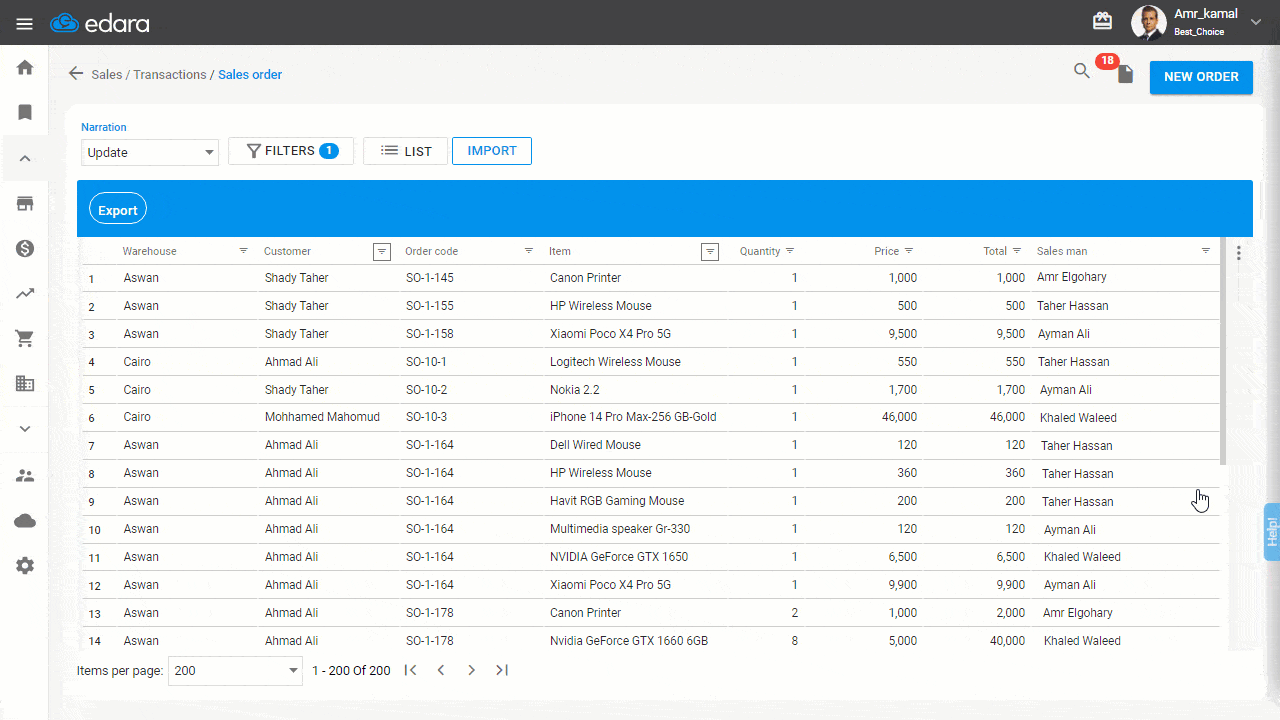This screenshot has height=720, width=1280.
Task: Click the Transactions breadcrumb link
Action: [170, 75]
